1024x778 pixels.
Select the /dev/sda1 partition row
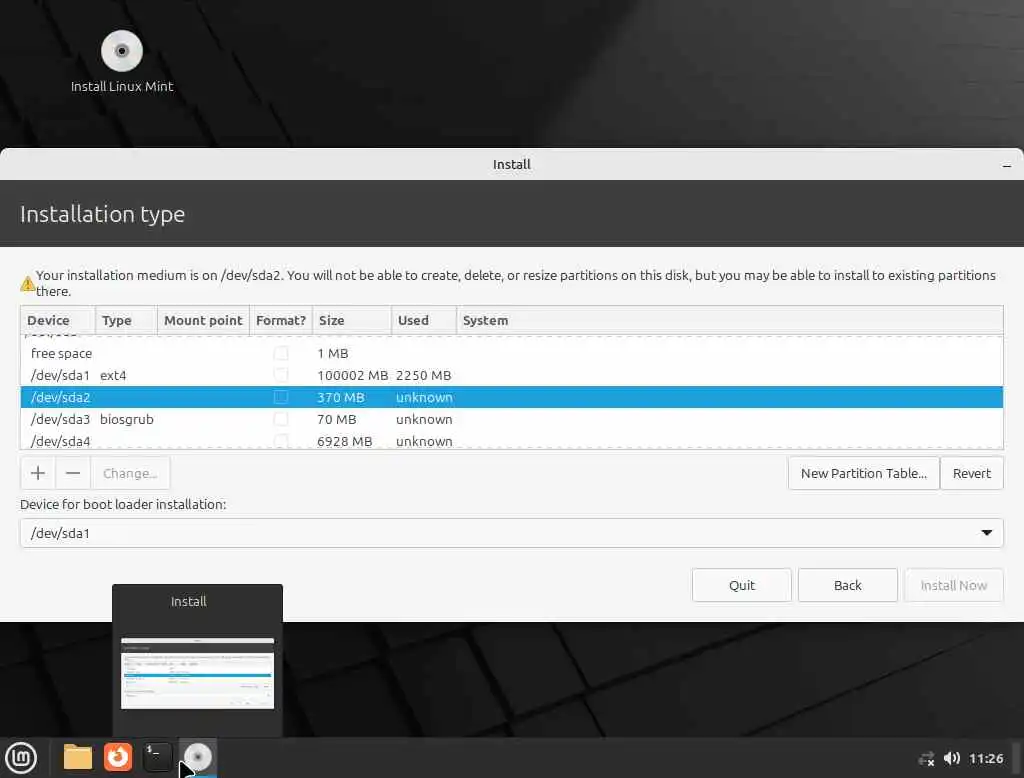[511, 375]
